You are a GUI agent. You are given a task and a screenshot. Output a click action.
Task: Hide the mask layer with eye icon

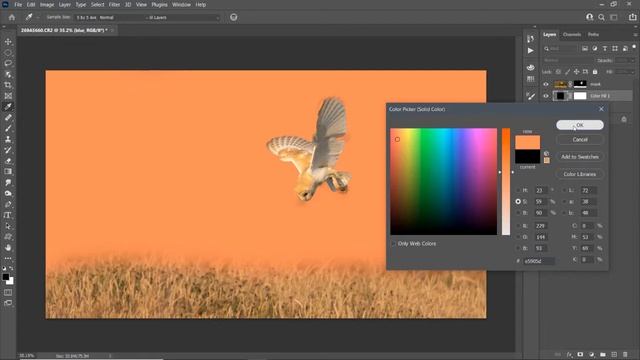coord(546,84)
